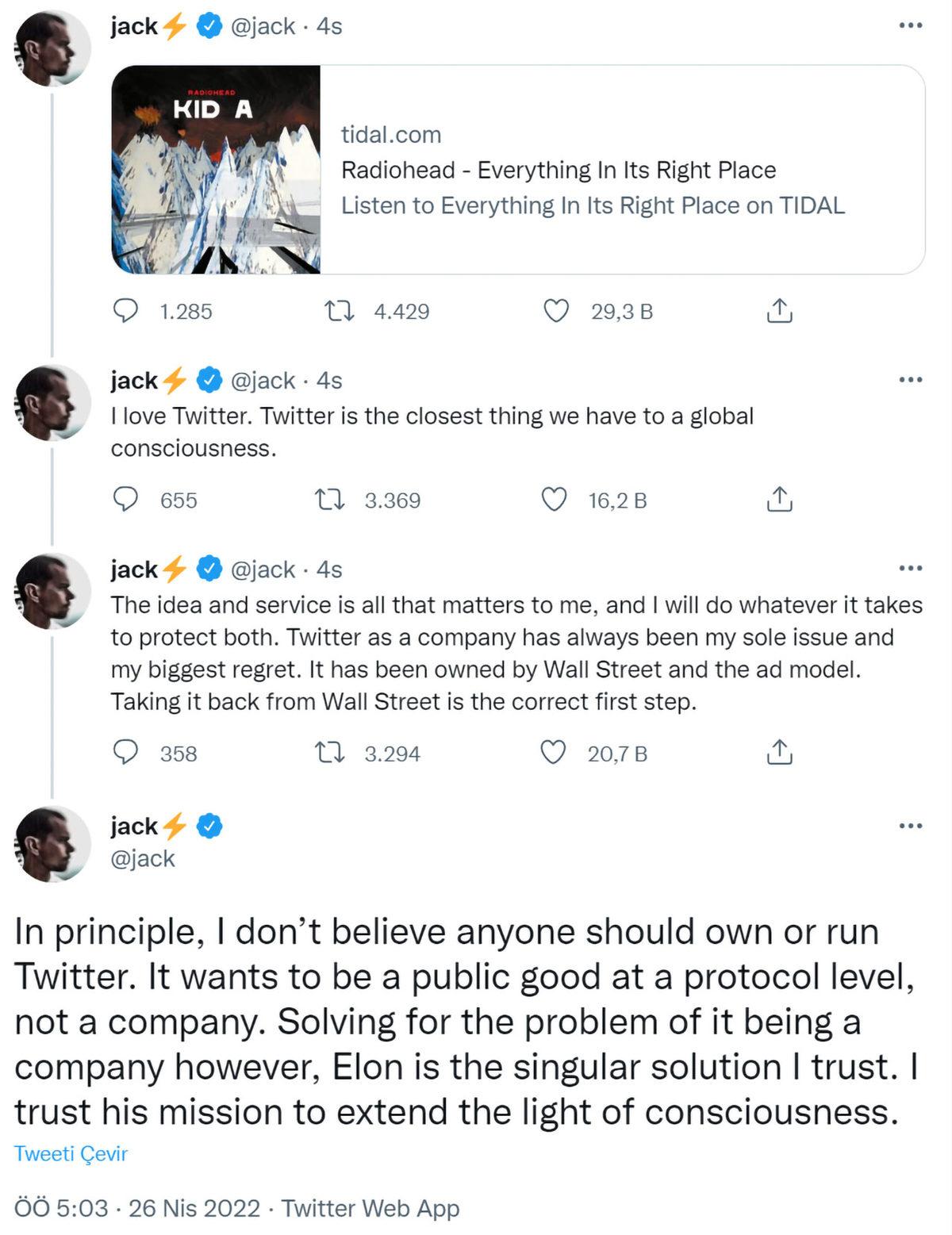The height and width of the screenshot is (1235, 952).
Task: Click jack's verified checkmark badge
Action: (x=207, y=25)
